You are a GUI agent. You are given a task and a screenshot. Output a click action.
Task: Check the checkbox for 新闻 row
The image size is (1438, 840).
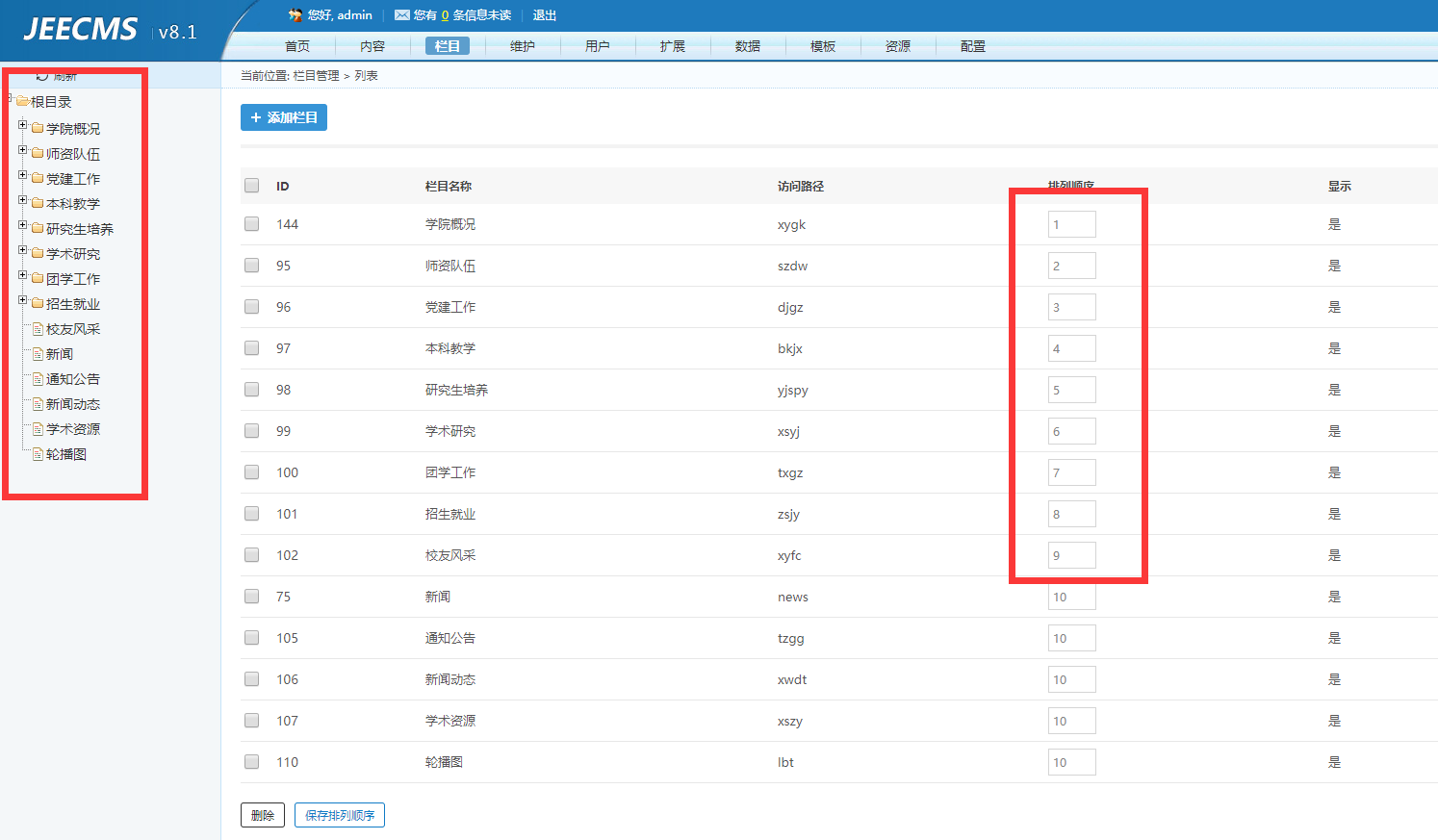[251, 596]
